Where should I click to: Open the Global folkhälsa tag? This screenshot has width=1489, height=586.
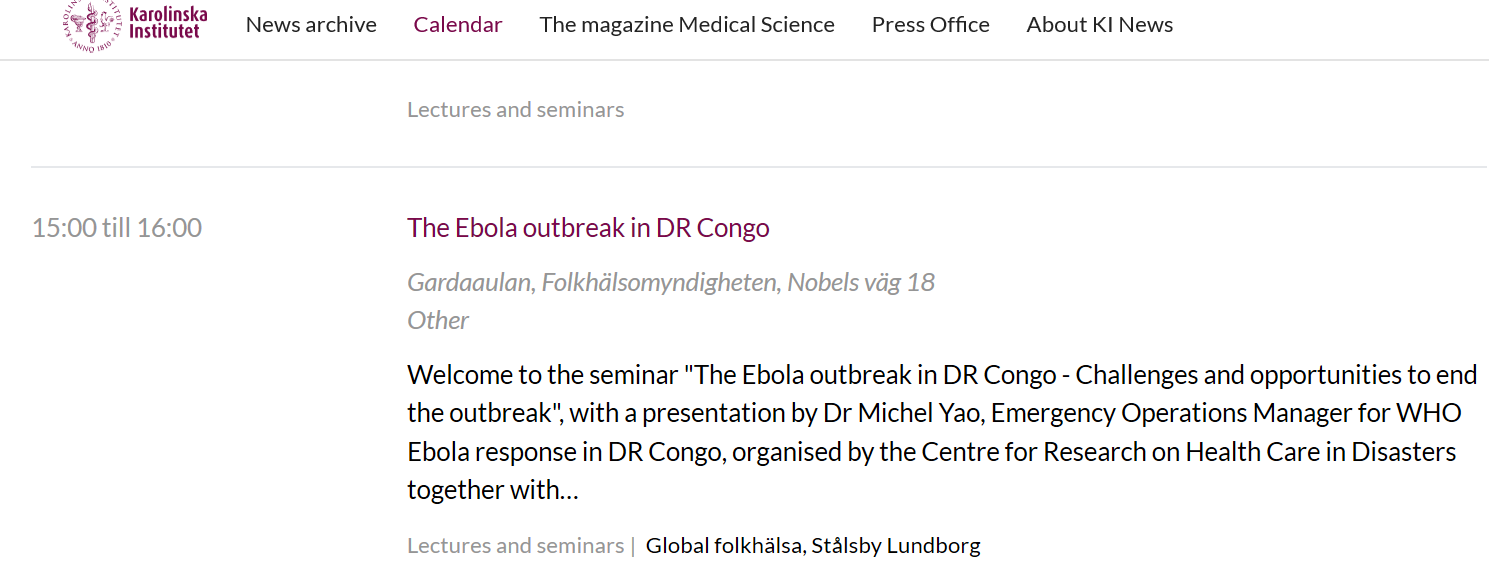(x=724, y=546)
